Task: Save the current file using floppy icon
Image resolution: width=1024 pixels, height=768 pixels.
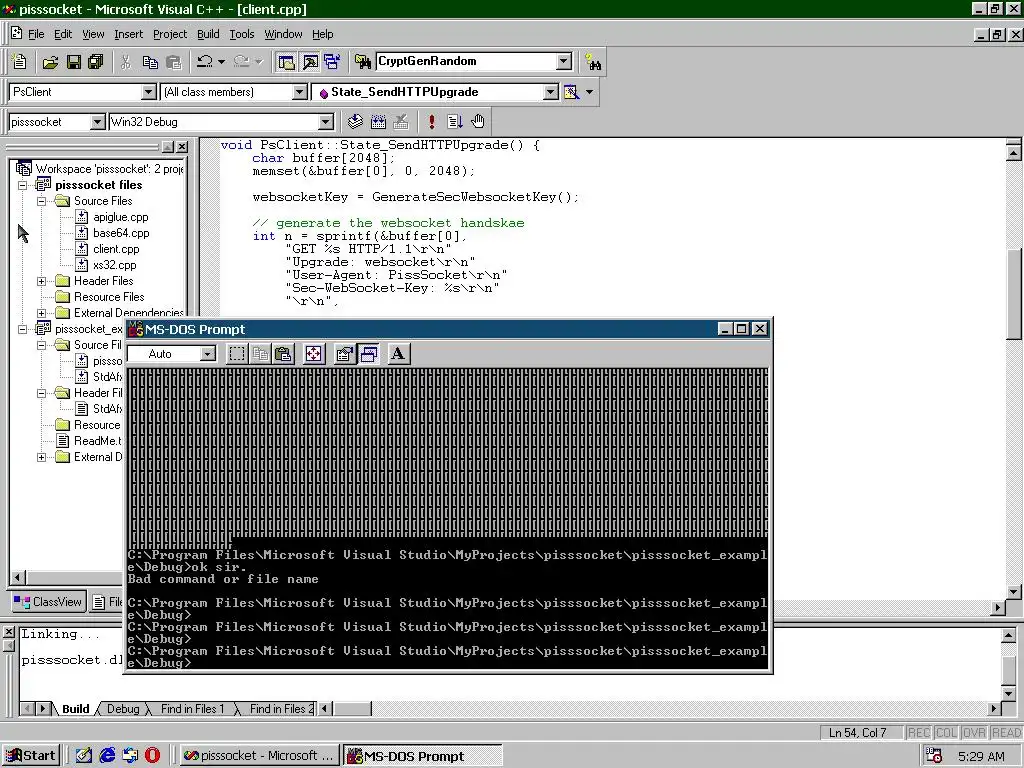Action: click(74, 62)
